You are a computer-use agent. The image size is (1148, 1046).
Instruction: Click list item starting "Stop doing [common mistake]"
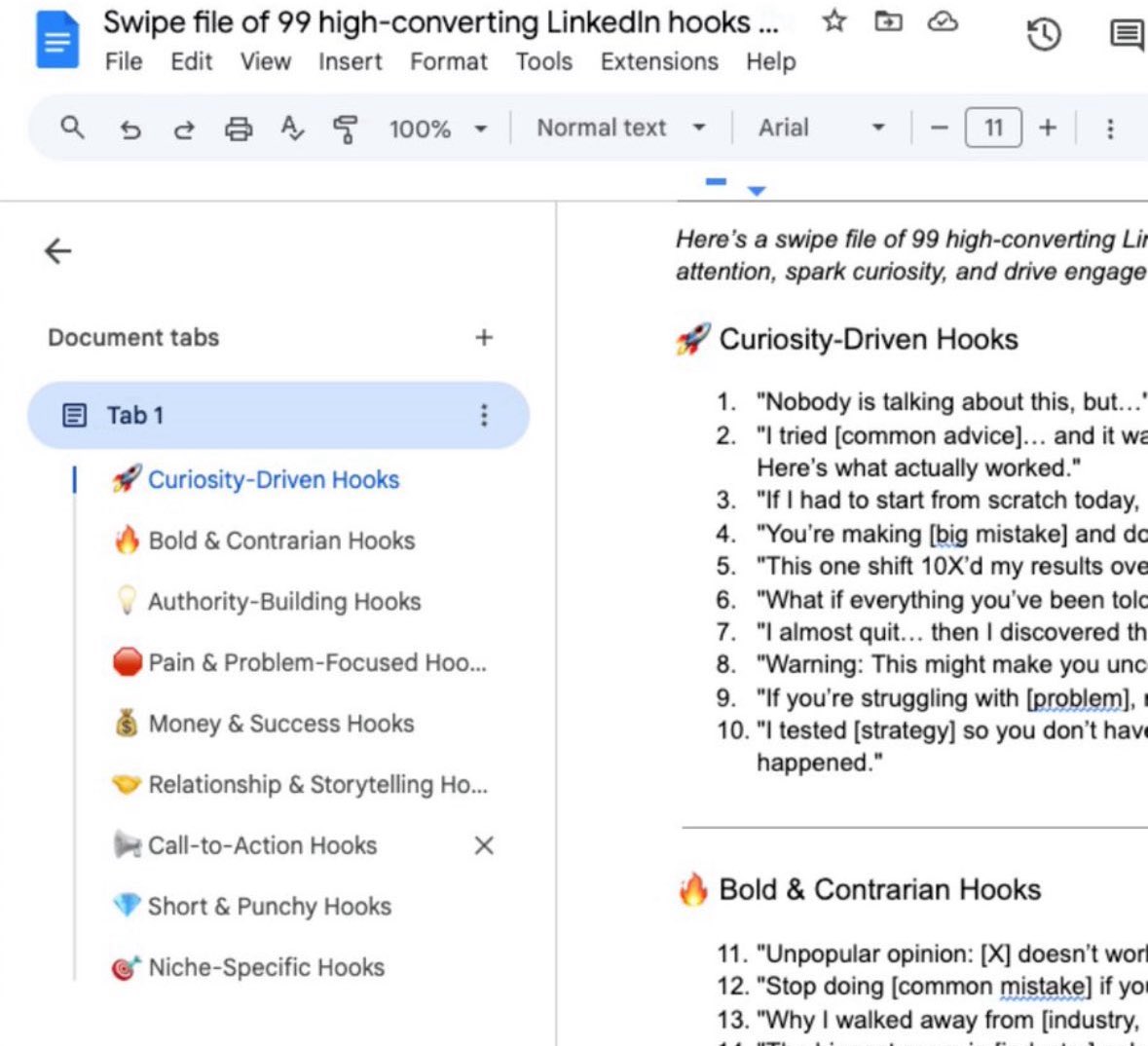click(951, 986)
